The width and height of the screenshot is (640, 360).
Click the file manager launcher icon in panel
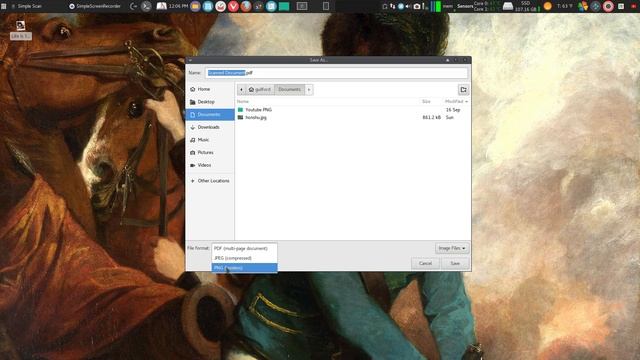(x=195, y=6)
